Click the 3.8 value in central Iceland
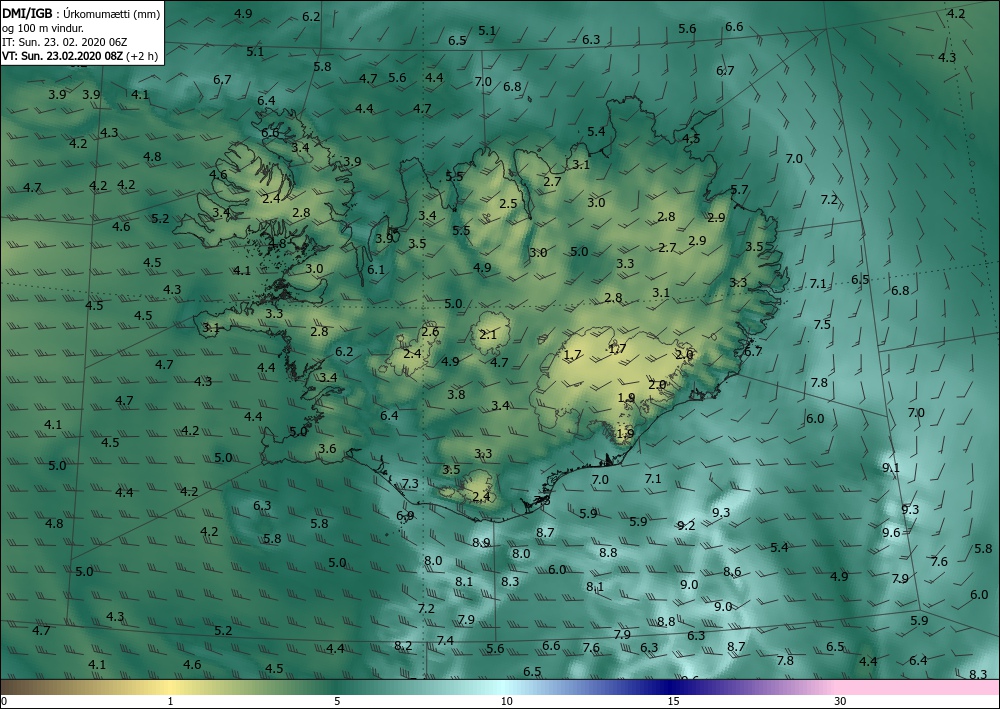 click(456, 395)
